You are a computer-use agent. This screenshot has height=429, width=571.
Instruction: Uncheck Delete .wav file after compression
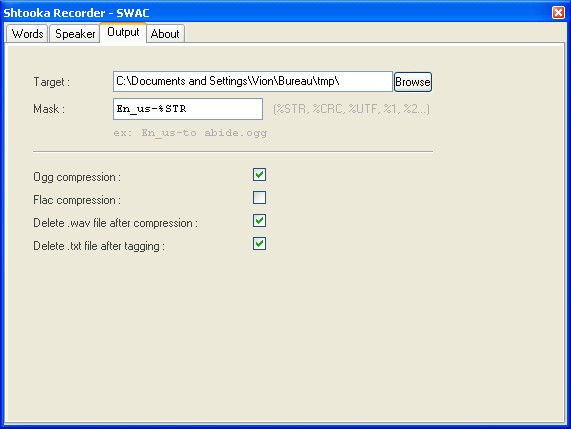point(259,221)
